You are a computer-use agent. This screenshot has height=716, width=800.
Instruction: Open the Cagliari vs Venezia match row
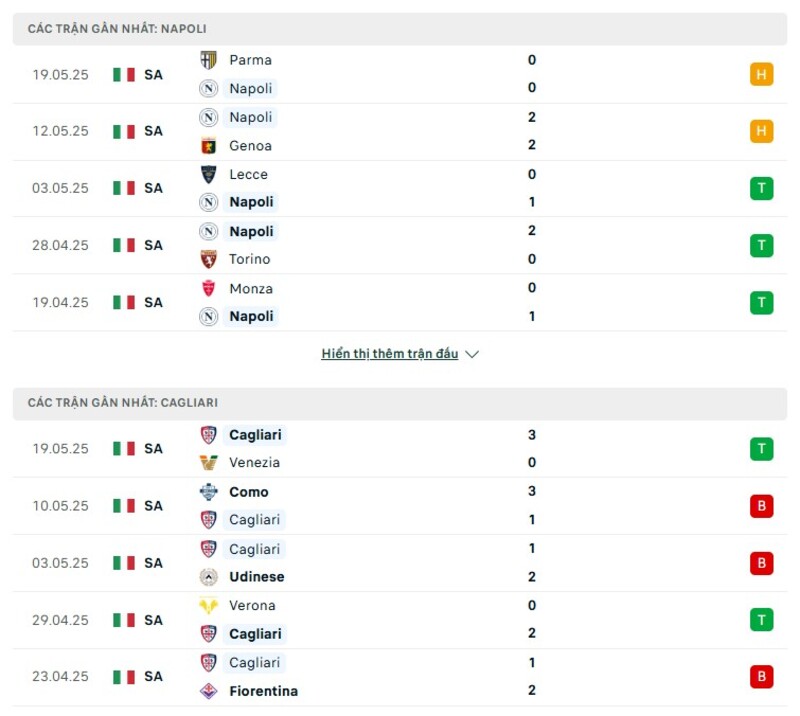click(x=400, y=449)
